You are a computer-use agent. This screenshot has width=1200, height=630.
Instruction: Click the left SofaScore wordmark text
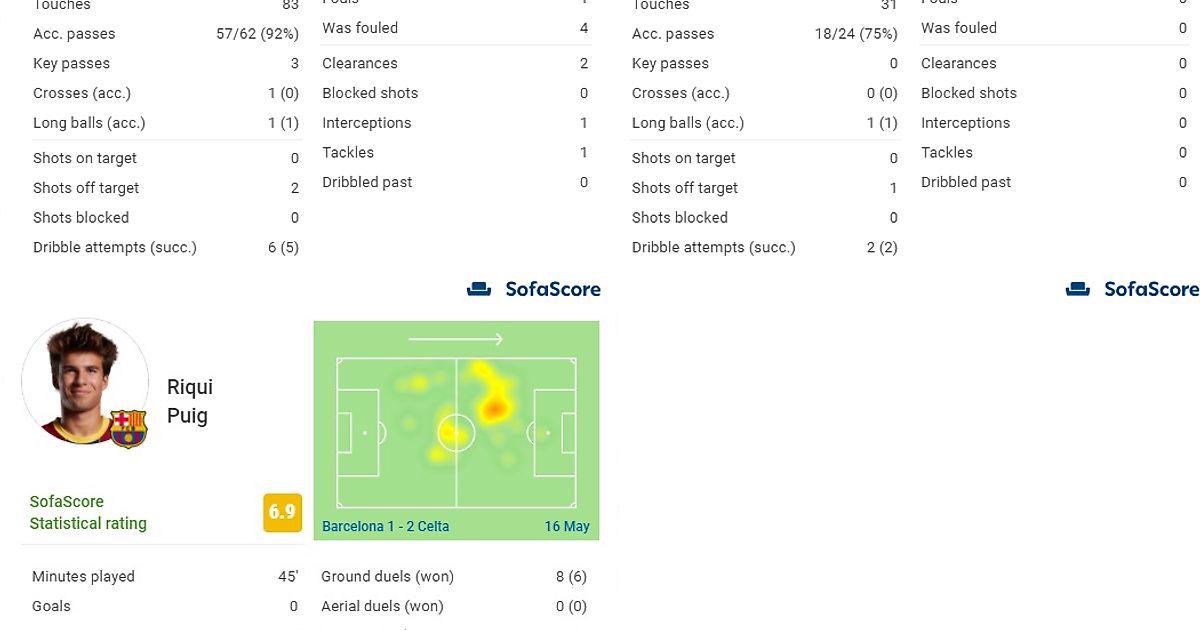[x=553, y=289]
